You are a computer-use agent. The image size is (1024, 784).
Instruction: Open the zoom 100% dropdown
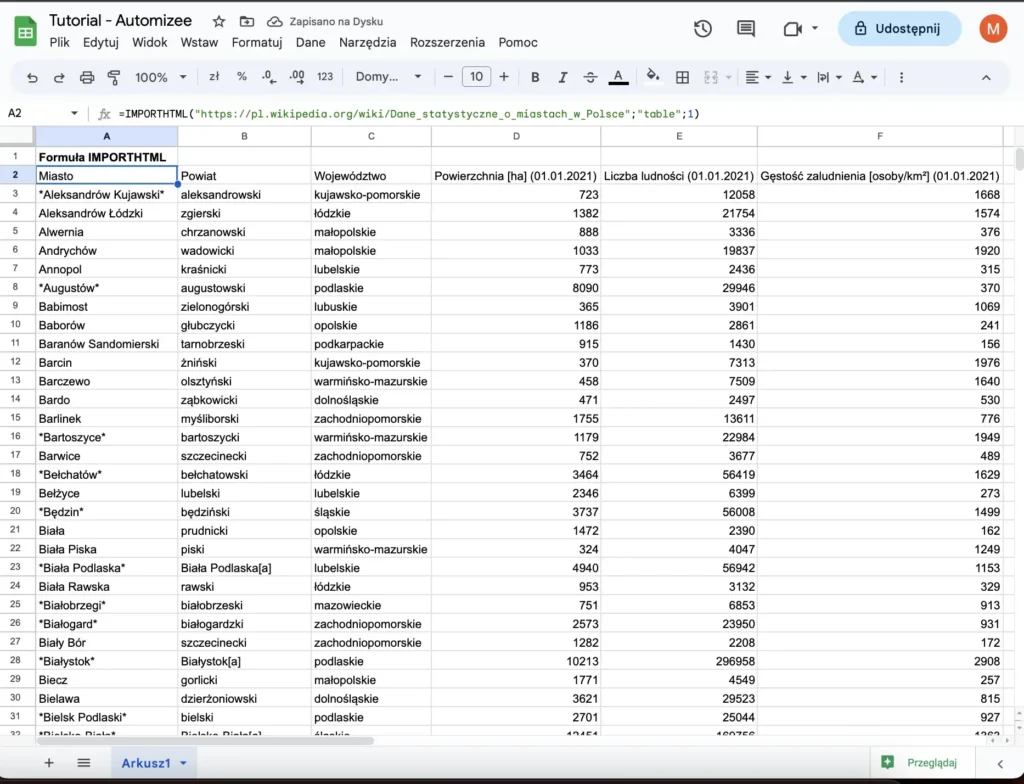coord(161,78)
